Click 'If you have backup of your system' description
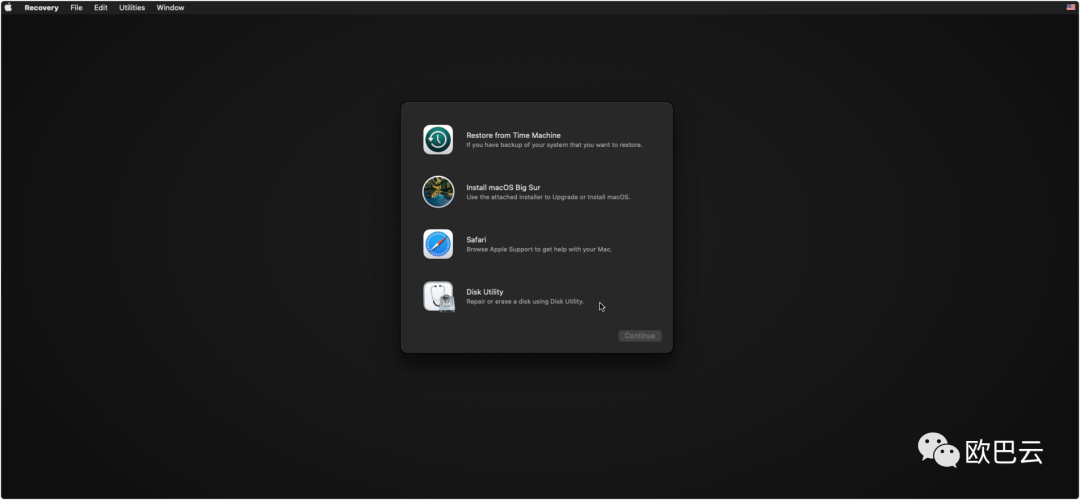 pos(554,145)
